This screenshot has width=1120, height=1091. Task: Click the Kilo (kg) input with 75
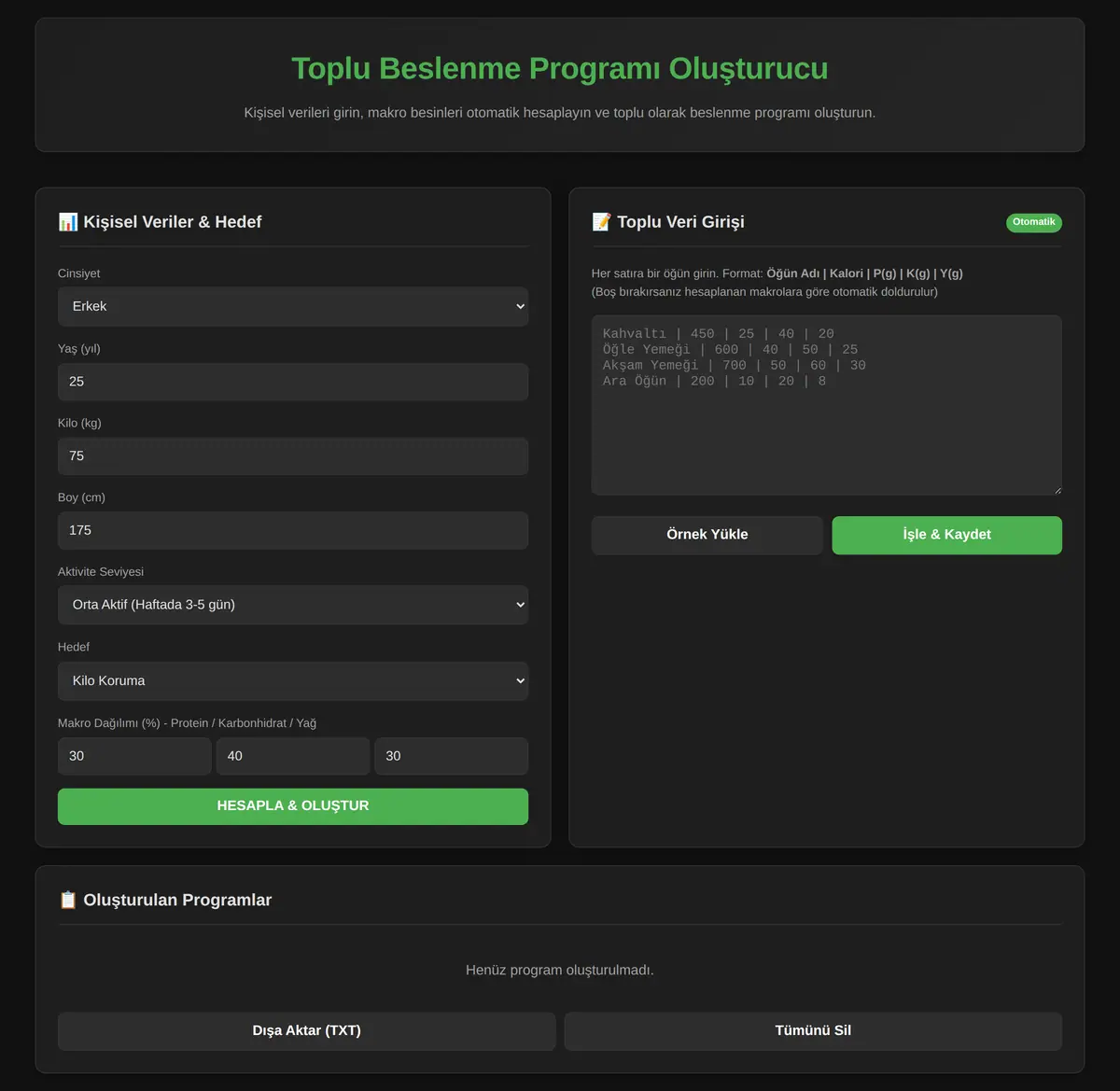tap(293, 455)
